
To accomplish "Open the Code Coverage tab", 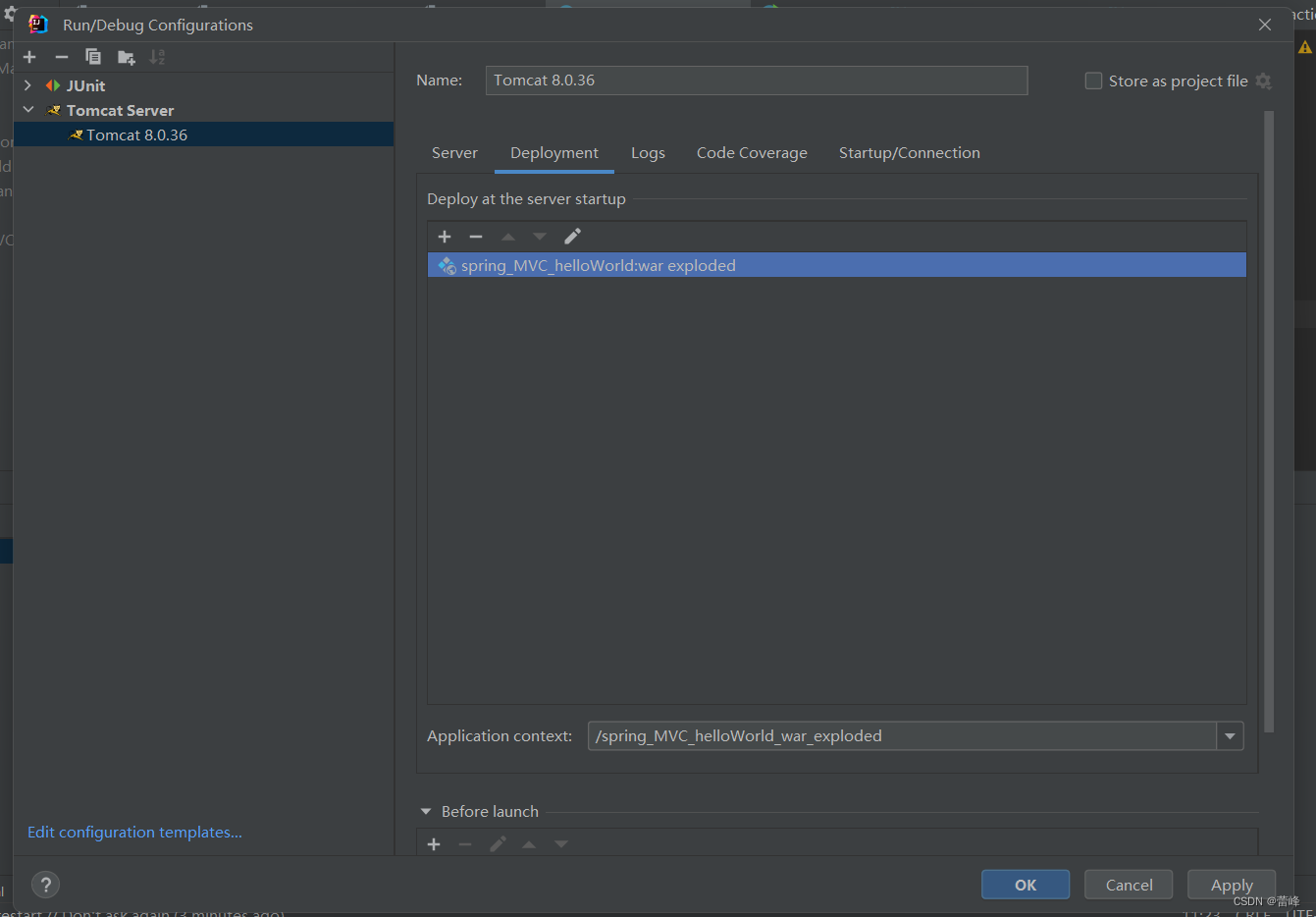I will pos(752,153).
